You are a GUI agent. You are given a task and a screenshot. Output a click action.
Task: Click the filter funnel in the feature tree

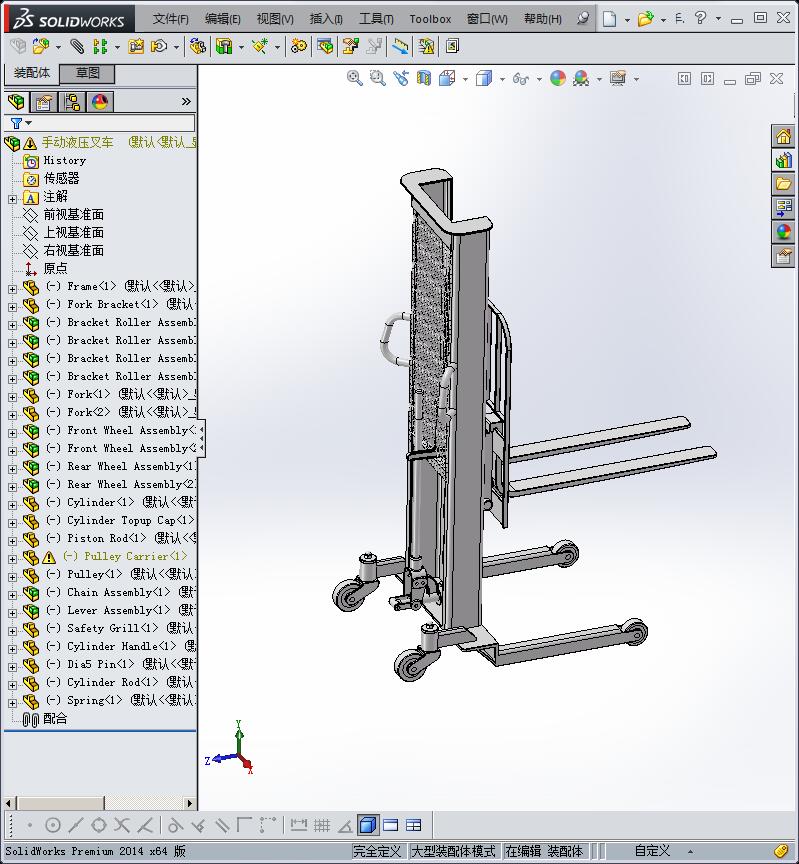coord(17,123)
